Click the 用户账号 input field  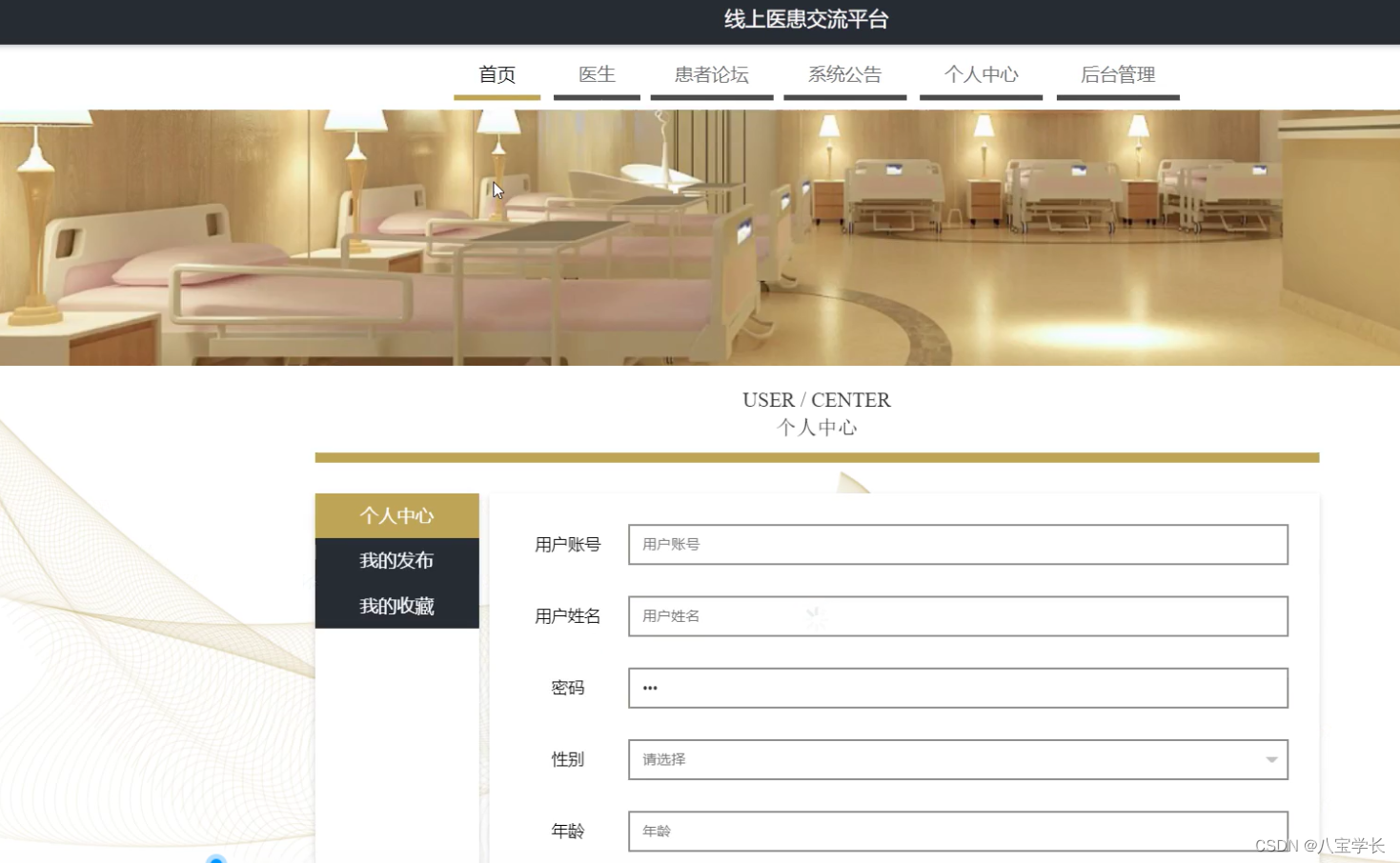pyautogui.click(x=957, y=544)
